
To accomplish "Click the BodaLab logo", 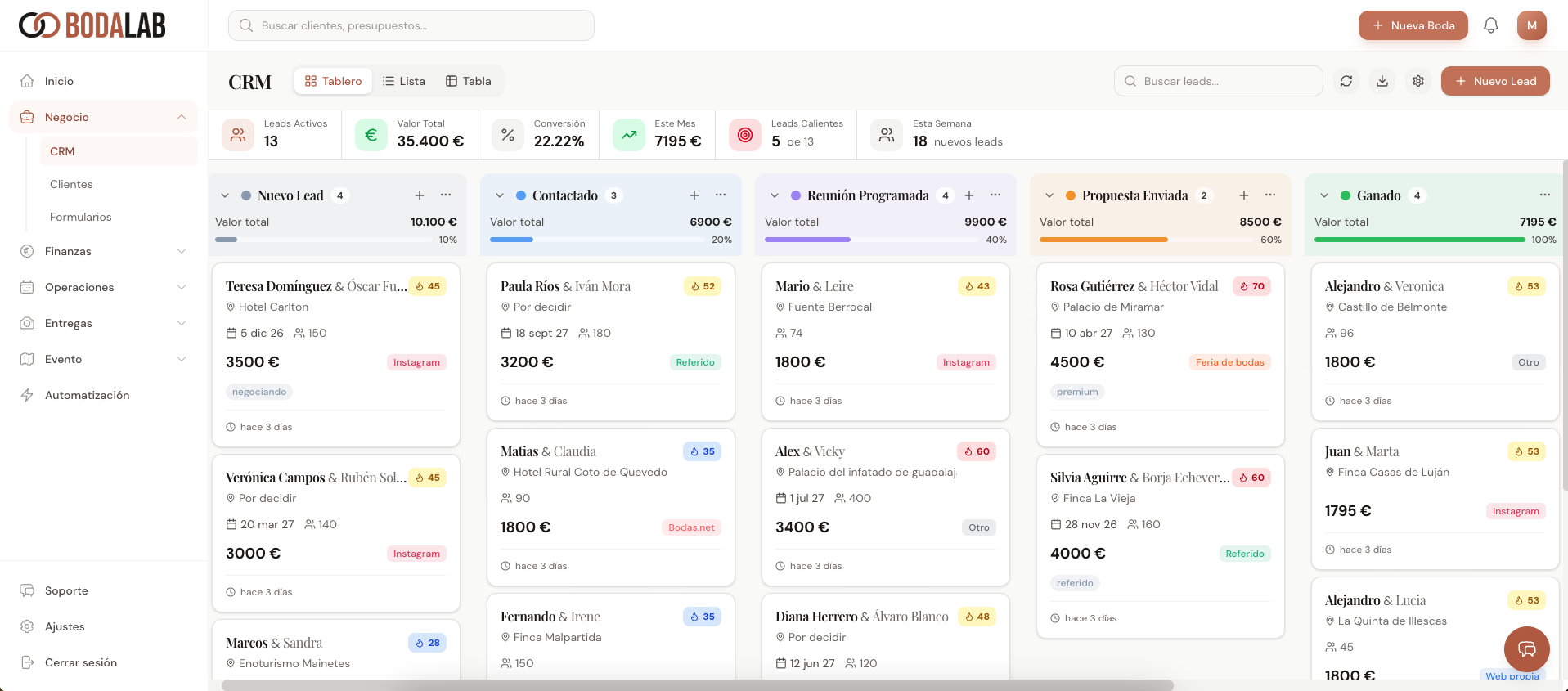I will 92,25.
